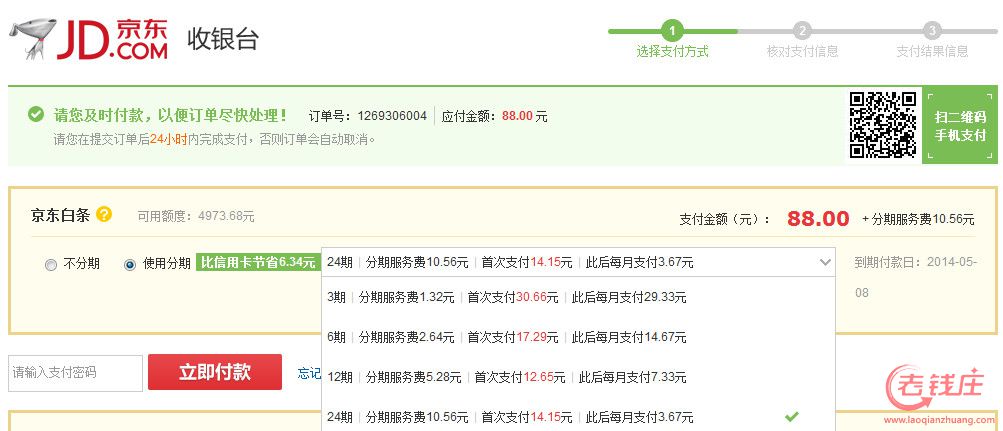Click the 扫二维码 手机支付 green button
Viewport: 1003px width, 431px height.
point(960,125)
